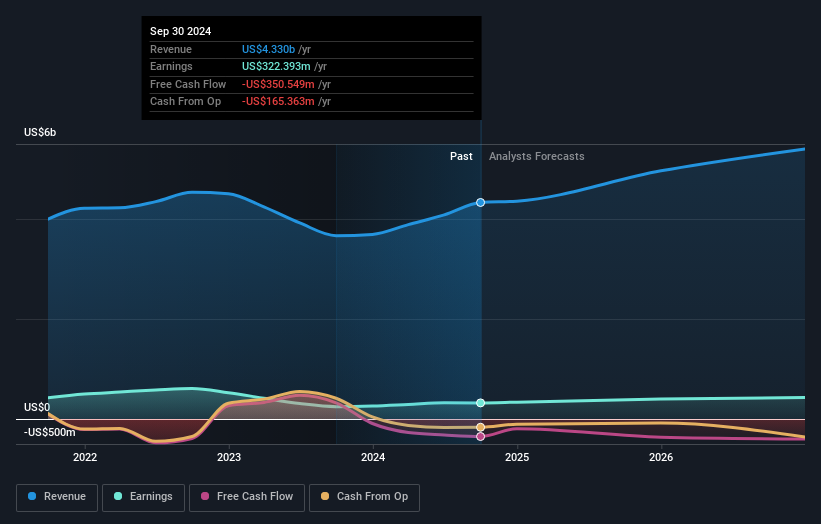Click the 2024 x-axis label
This screenshot has height=524, width=821.
373,457
